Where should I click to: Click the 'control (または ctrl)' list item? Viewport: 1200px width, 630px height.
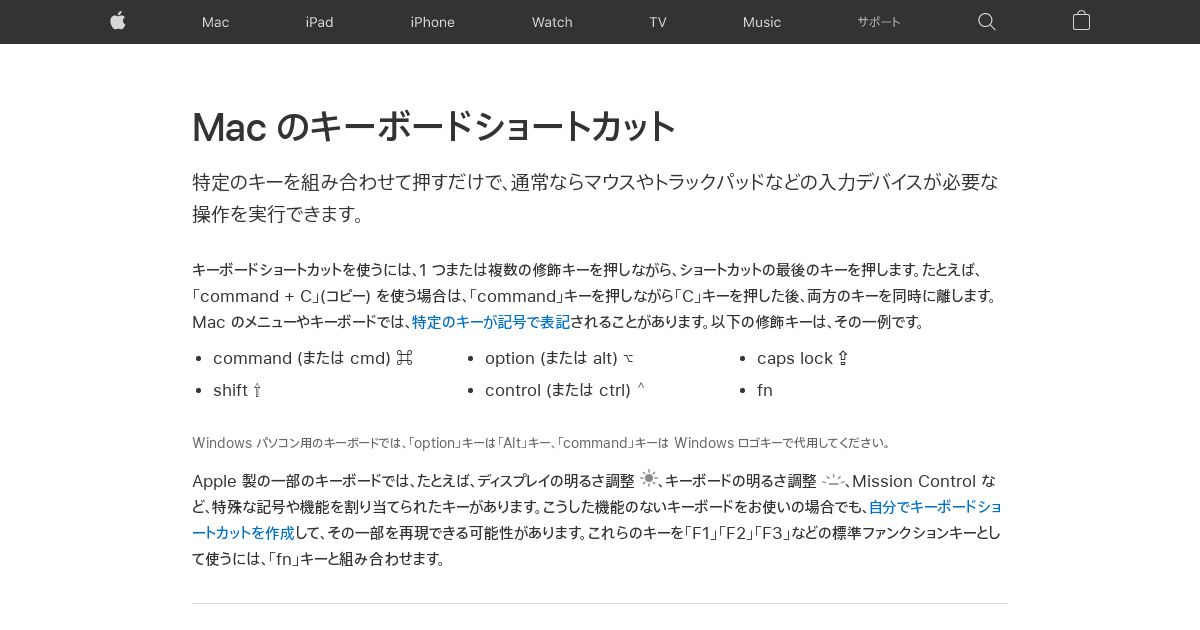click(565, 390)
